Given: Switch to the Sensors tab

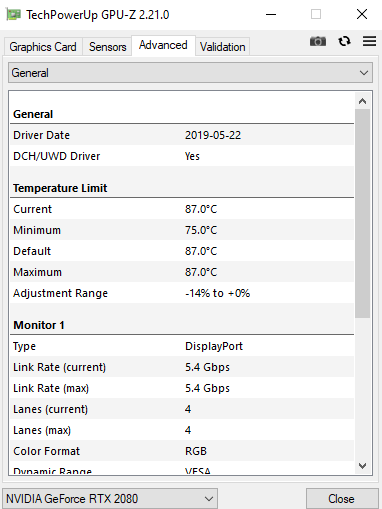Looking at the screenshot, I should (x=107, y=47).
